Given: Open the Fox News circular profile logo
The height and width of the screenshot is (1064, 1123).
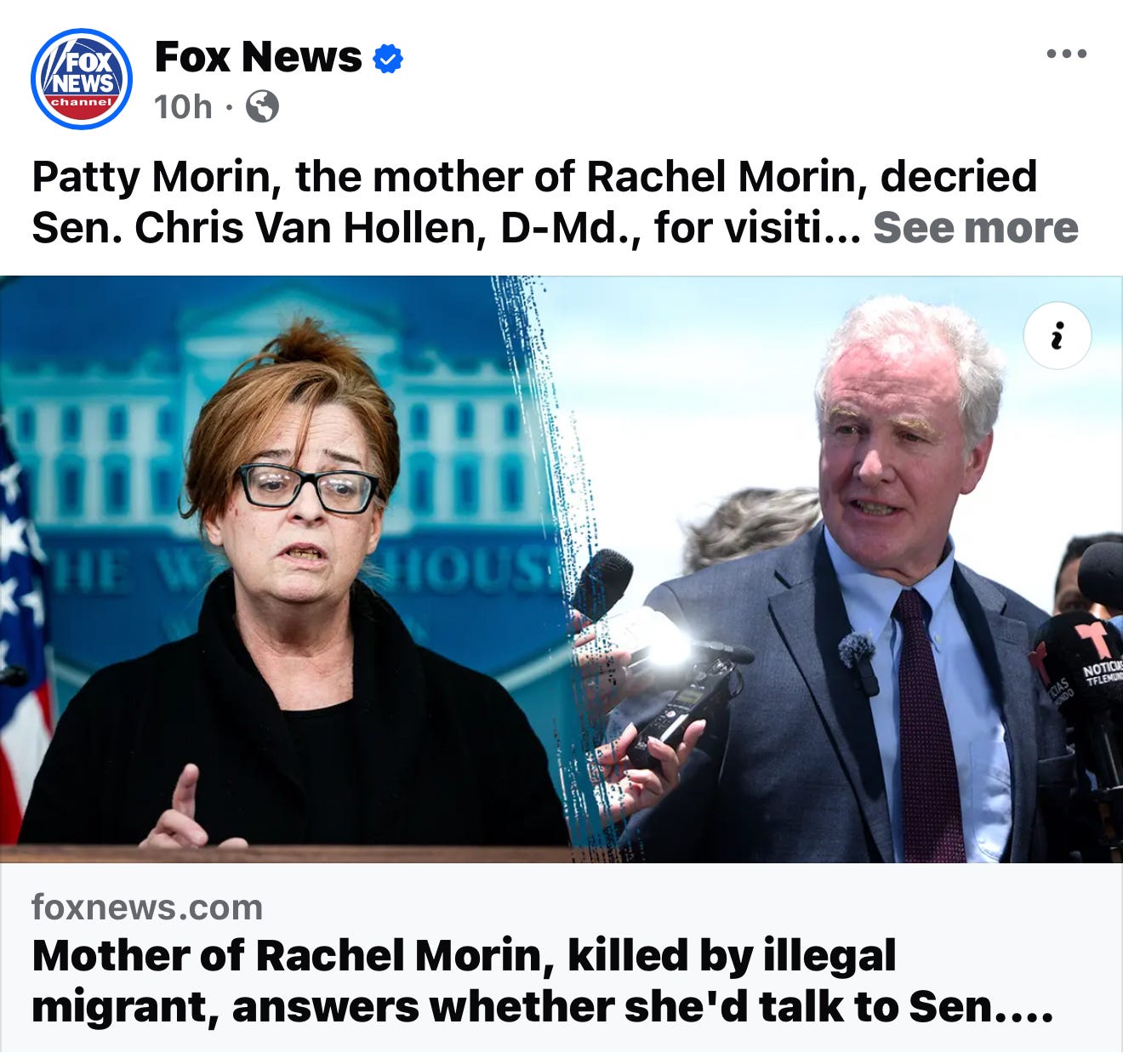Looking at the screenshot, I should [x=82, y=79].
